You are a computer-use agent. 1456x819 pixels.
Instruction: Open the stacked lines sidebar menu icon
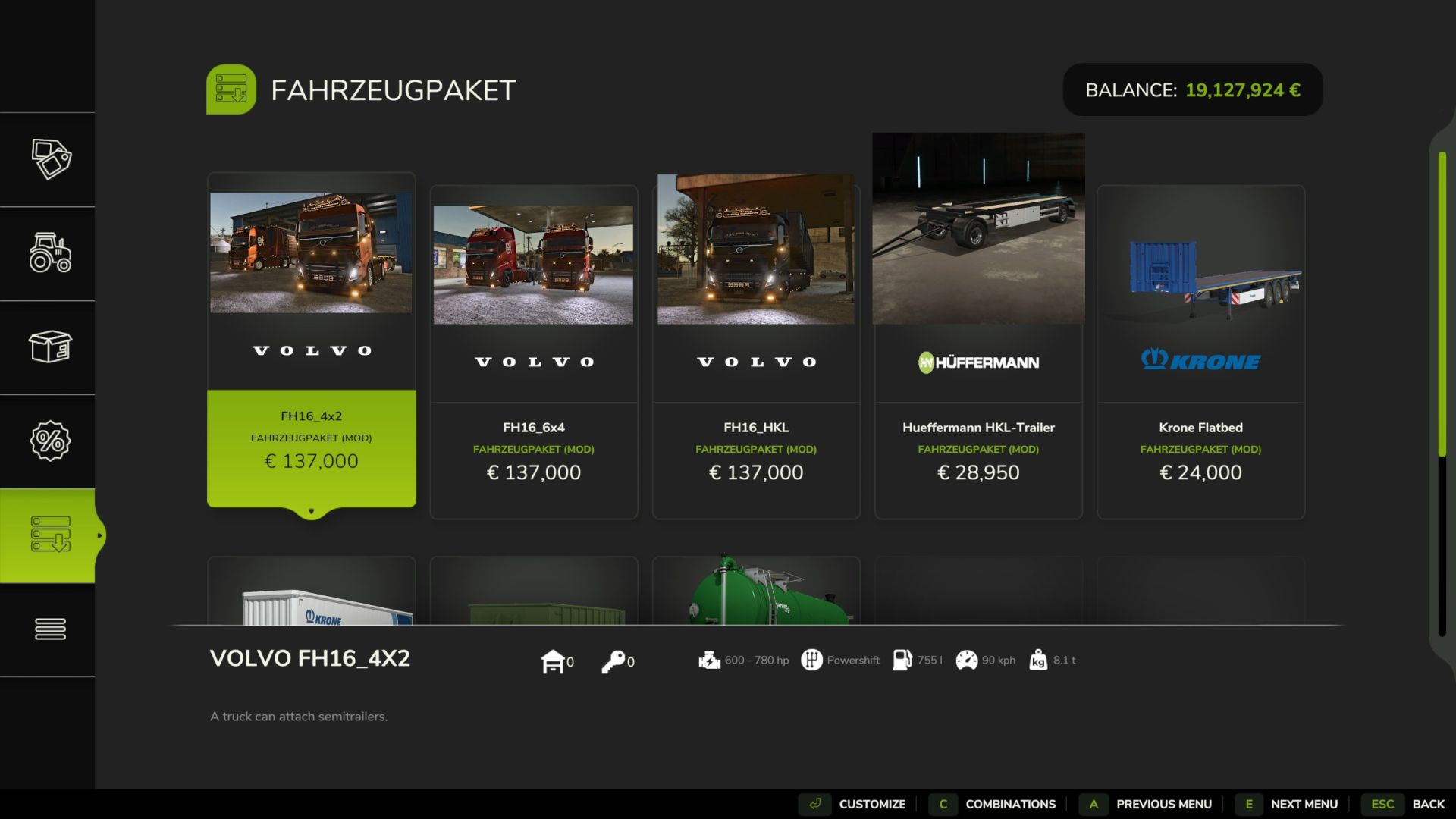click(x=50, y=629)
